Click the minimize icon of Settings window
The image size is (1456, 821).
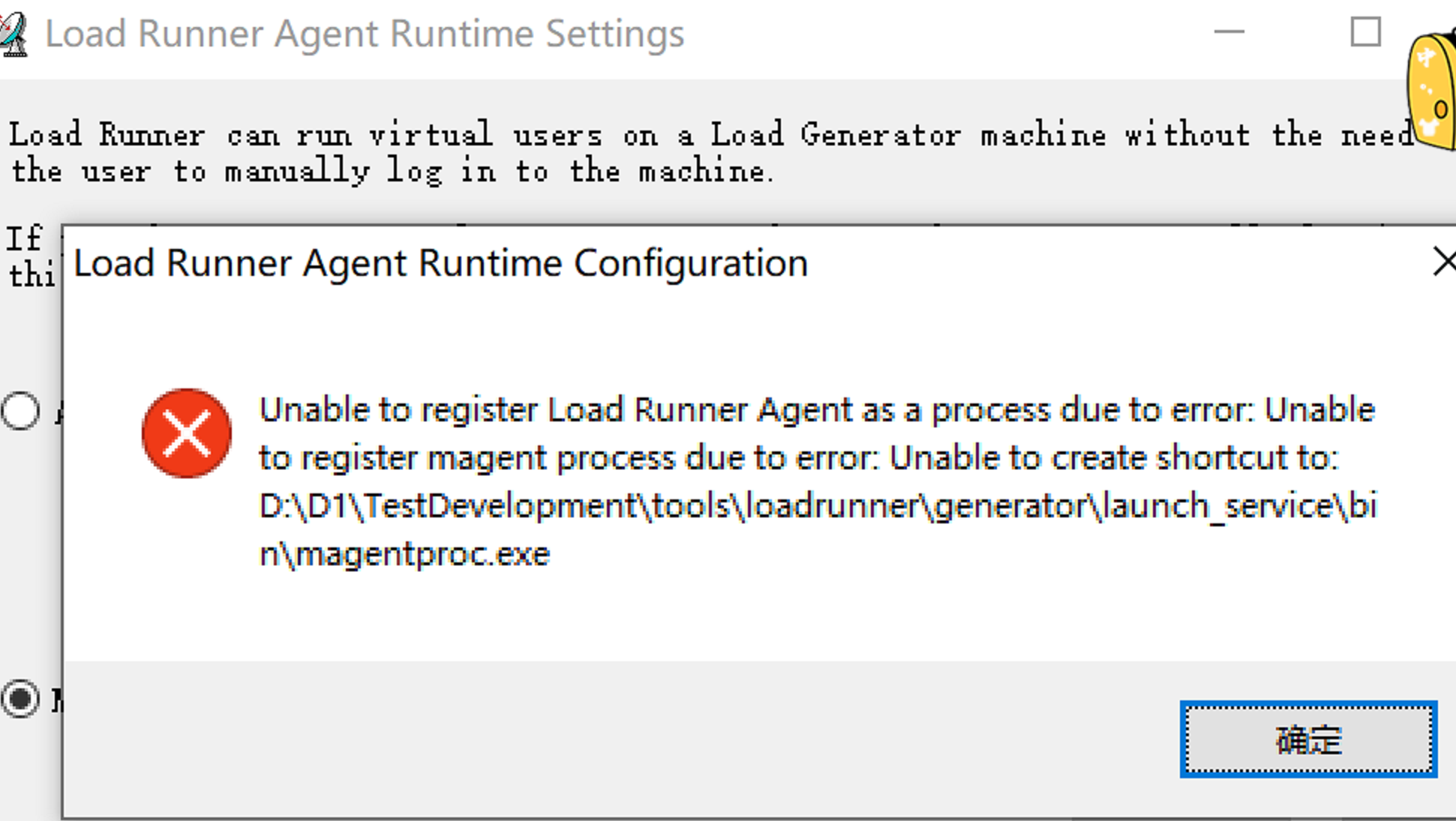[1229, 31]
